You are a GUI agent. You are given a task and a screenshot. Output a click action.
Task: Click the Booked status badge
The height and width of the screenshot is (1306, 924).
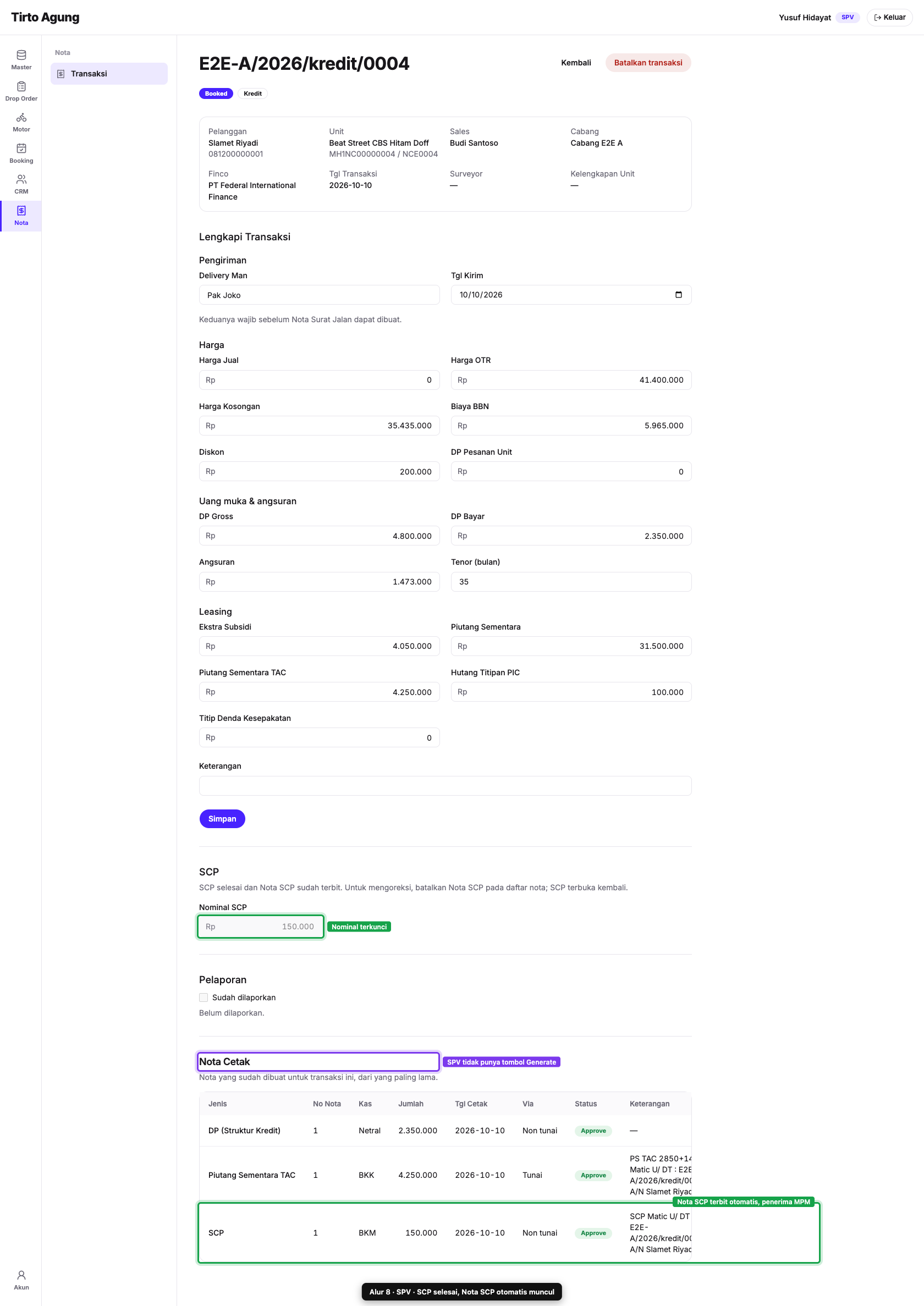pyautogui.click(x=216, y=93)
